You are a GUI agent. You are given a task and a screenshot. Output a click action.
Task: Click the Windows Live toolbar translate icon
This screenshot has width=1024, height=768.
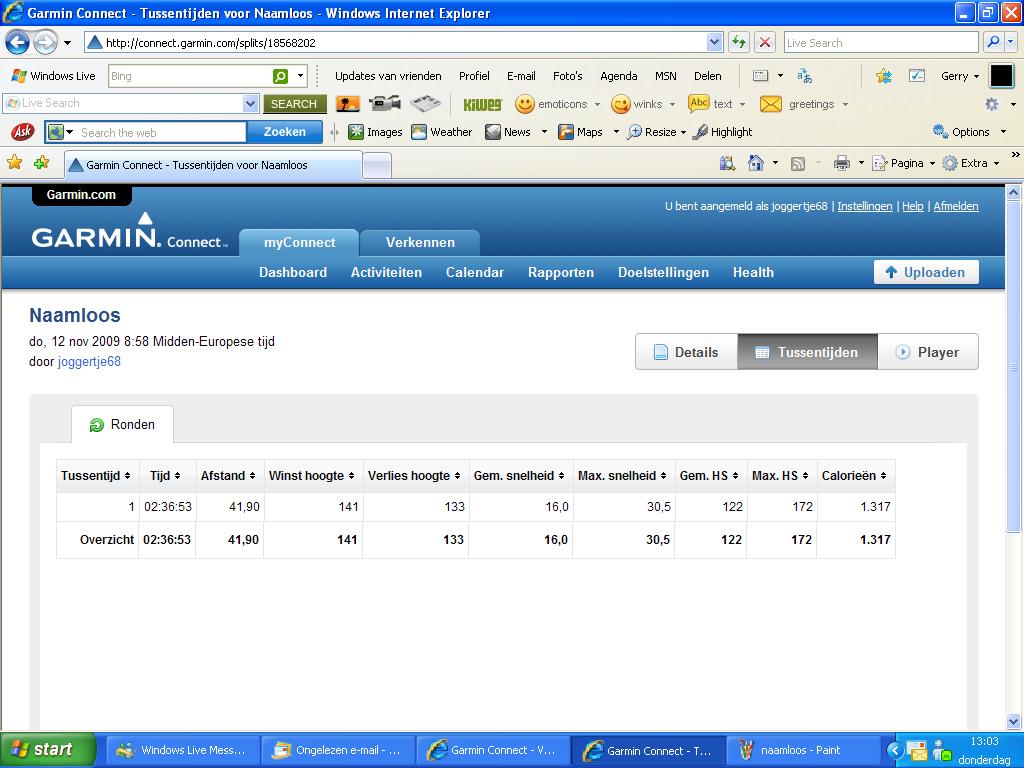pyautogui.click(x=805, y=76)
